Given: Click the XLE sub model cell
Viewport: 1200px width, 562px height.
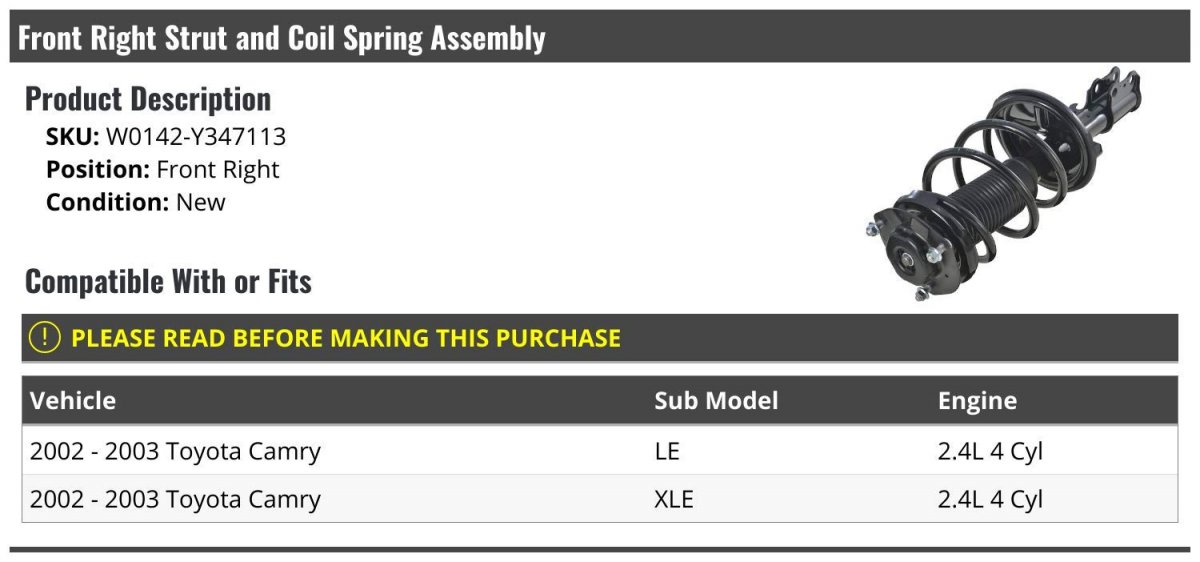Looking at the screenshot, I should [x=674, y=499].
